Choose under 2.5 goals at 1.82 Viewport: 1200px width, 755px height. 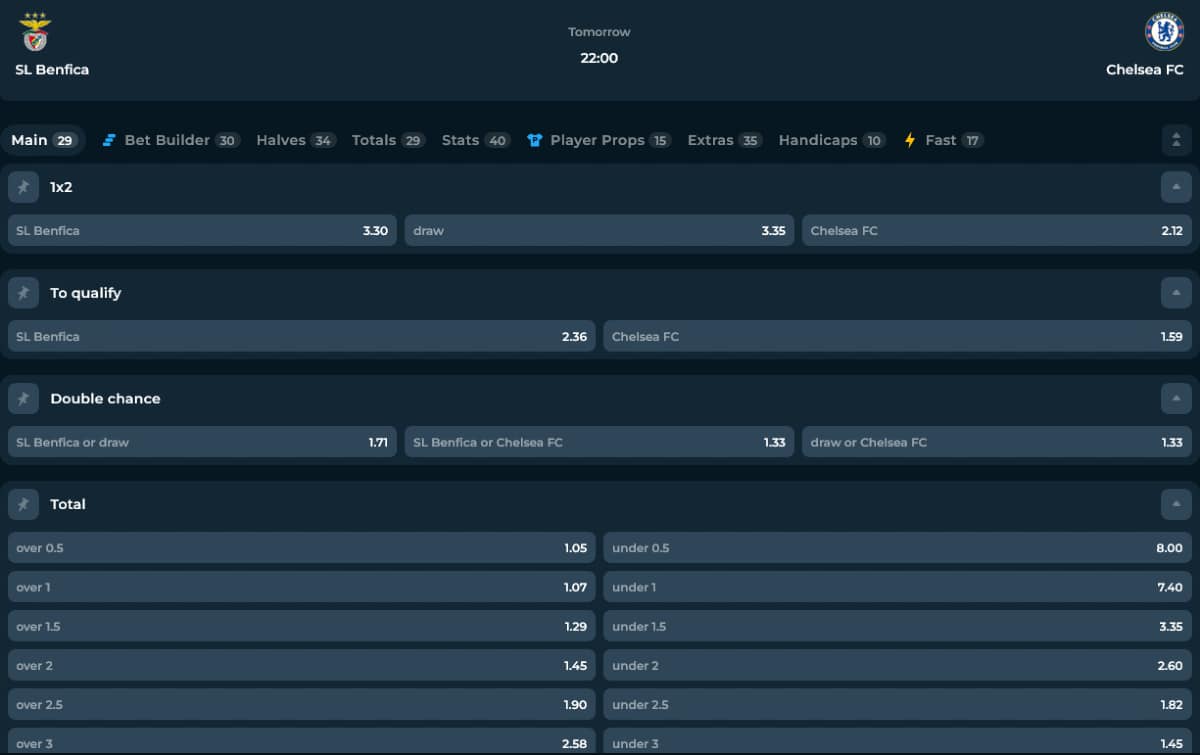(x=898, y=704)
